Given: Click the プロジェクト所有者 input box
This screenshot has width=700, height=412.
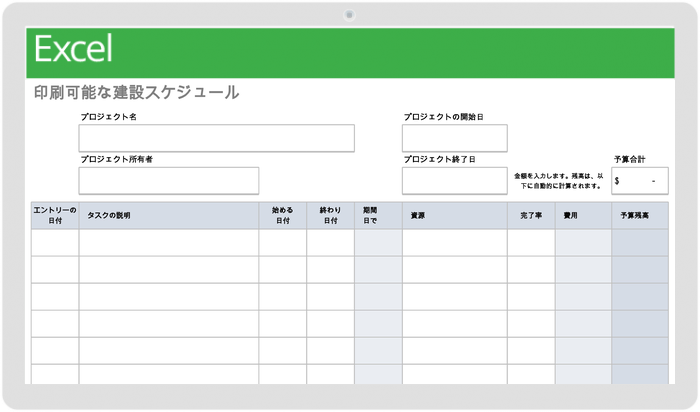Looking at the screenshot, I should click(169, 181).
